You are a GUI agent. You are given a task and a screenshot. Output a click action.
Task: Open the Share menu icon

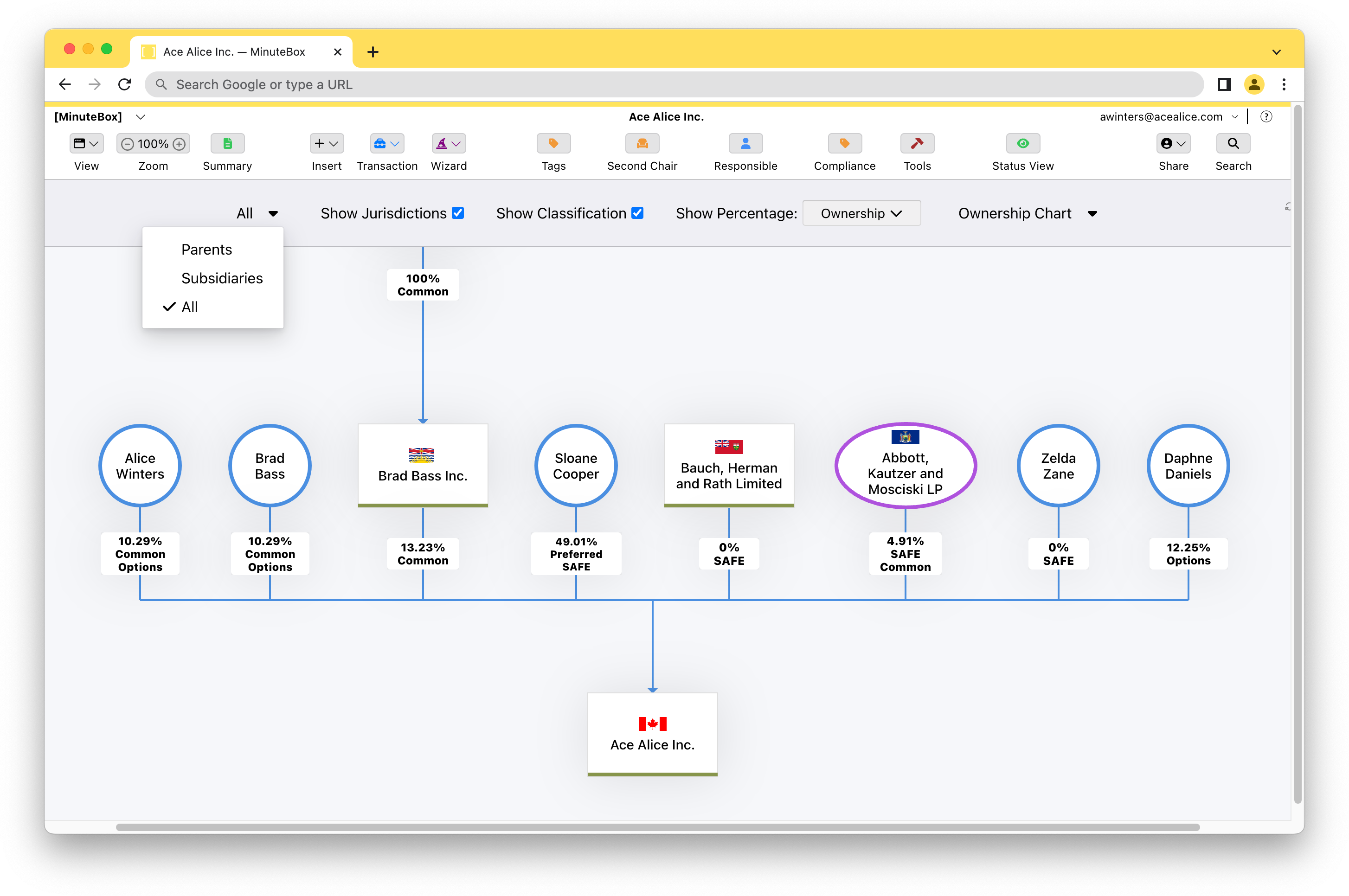point(1173,143)
